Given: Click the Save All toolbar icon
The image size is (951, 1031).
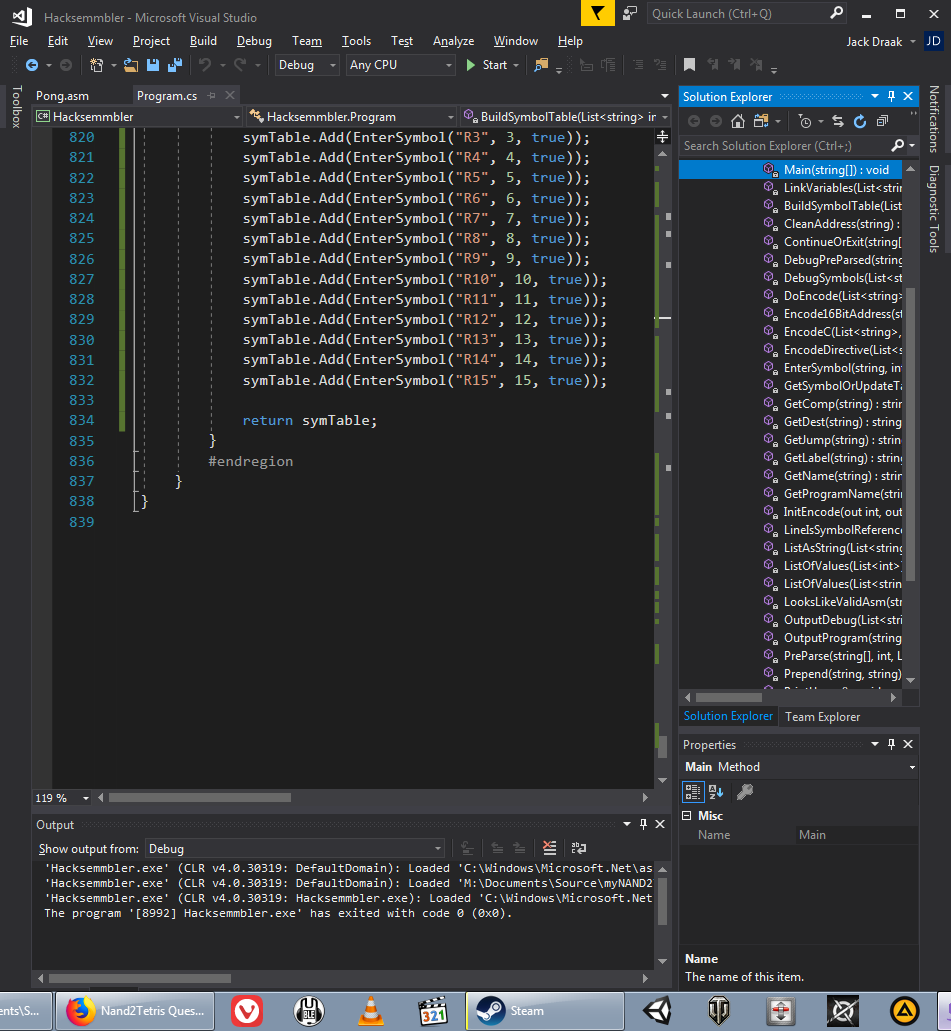Looking at the screenshot, I should coord(175,65).
